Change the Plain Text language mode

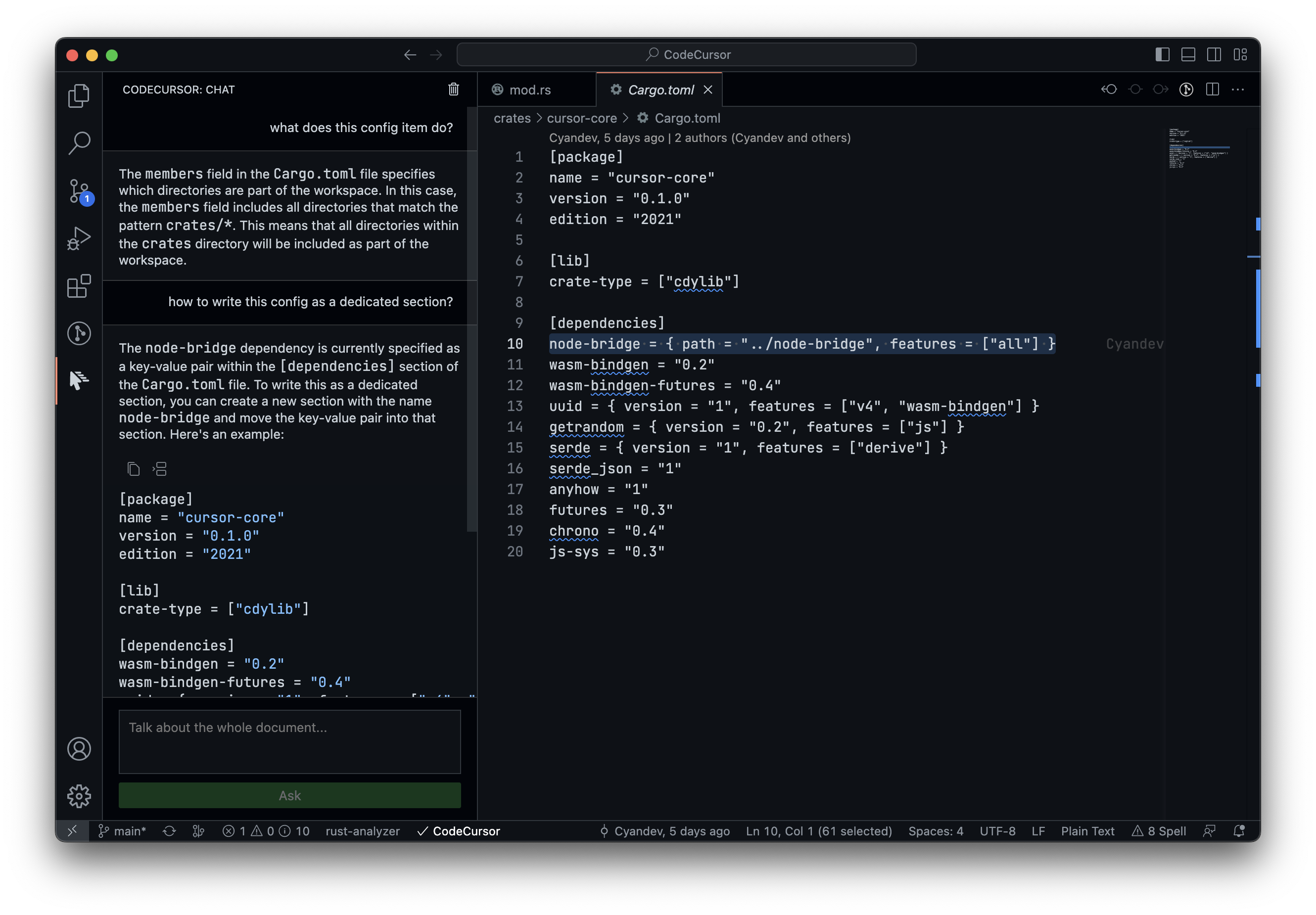point(1087,831)
